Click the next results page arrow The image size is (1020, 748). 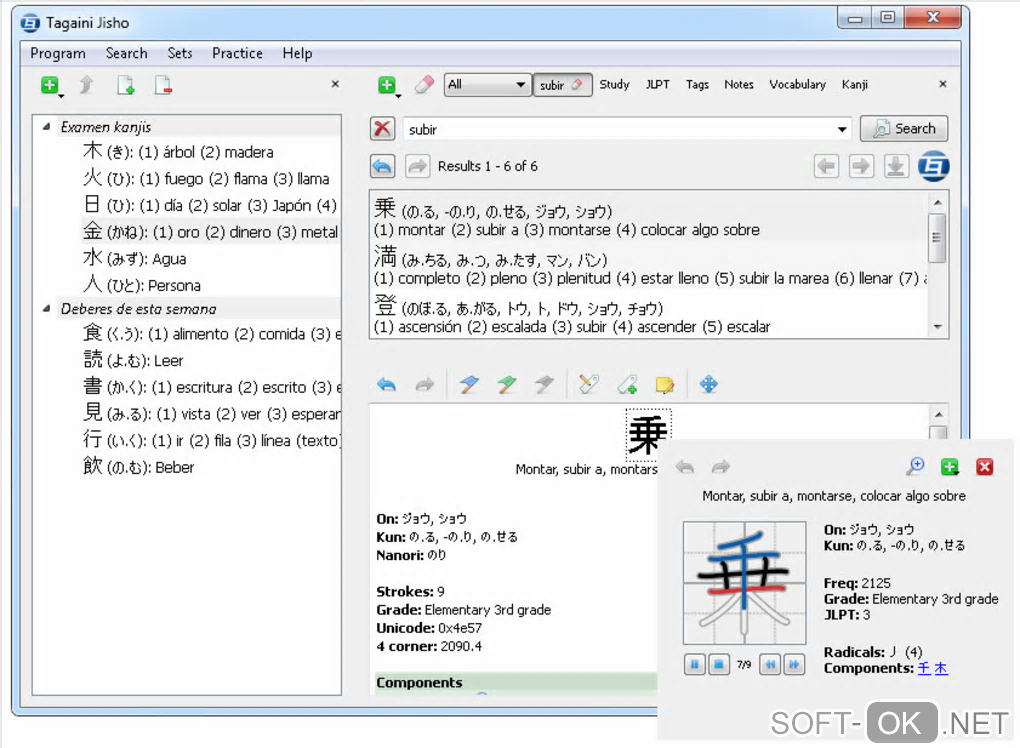(861, 167)
